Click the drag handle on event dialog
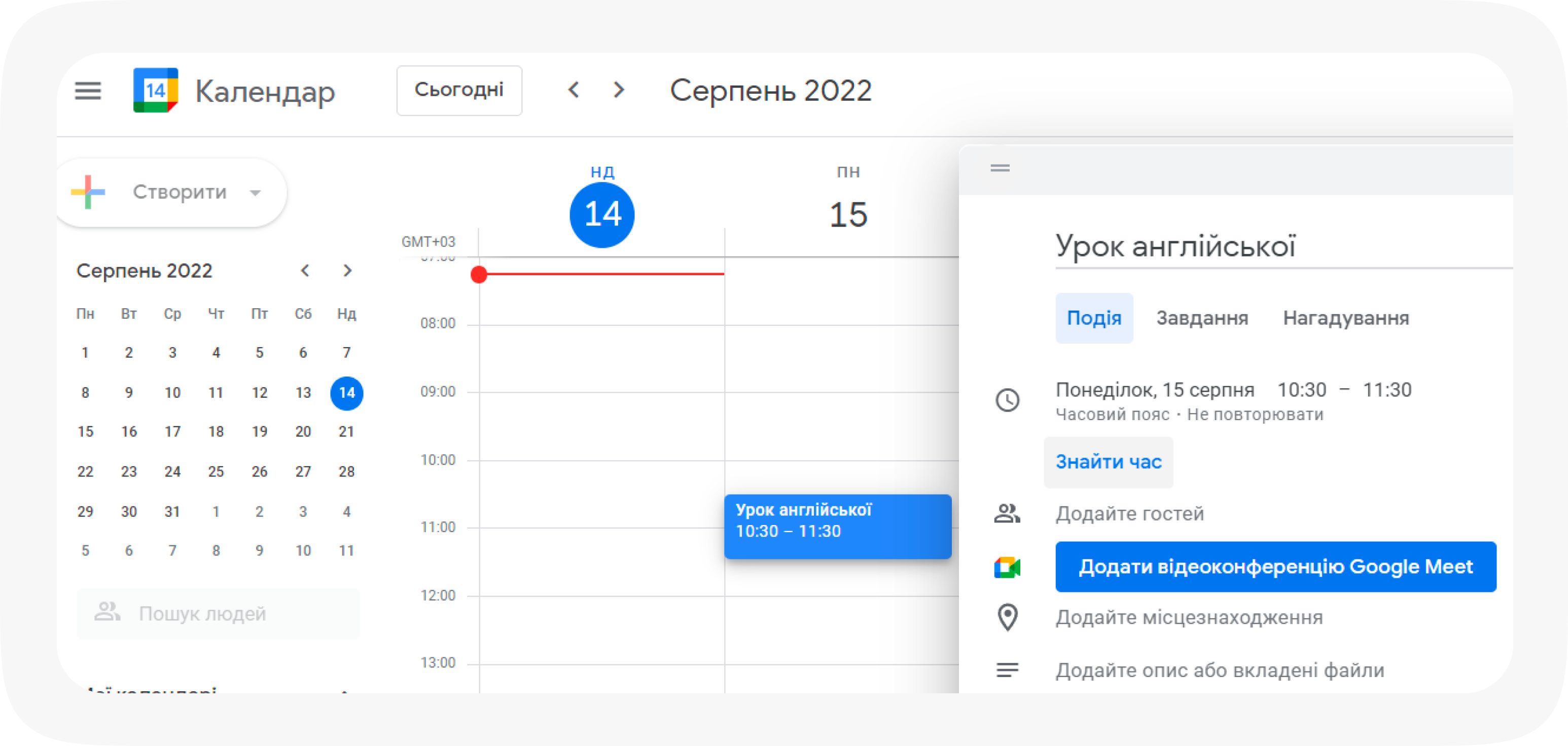Viewport: 1568px width, 746px height. [x=1000, y=169]
